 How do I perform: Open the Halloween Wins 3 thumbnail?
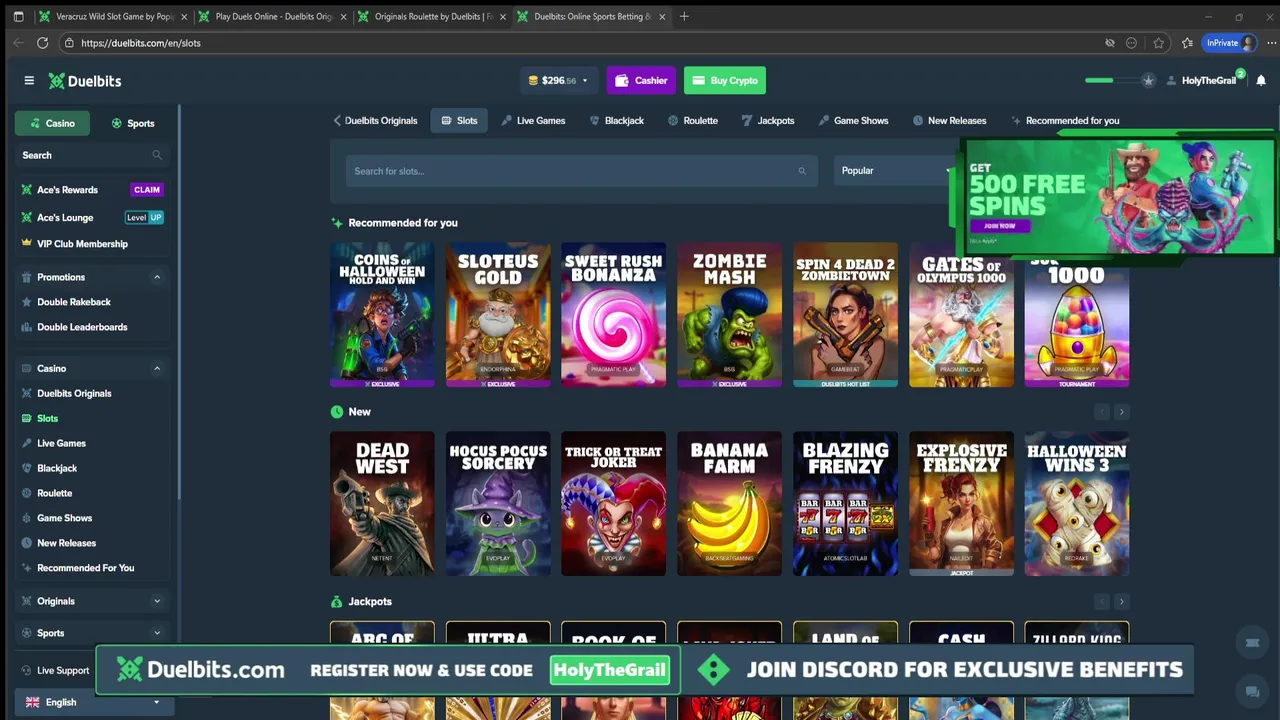coord(1077,504)
